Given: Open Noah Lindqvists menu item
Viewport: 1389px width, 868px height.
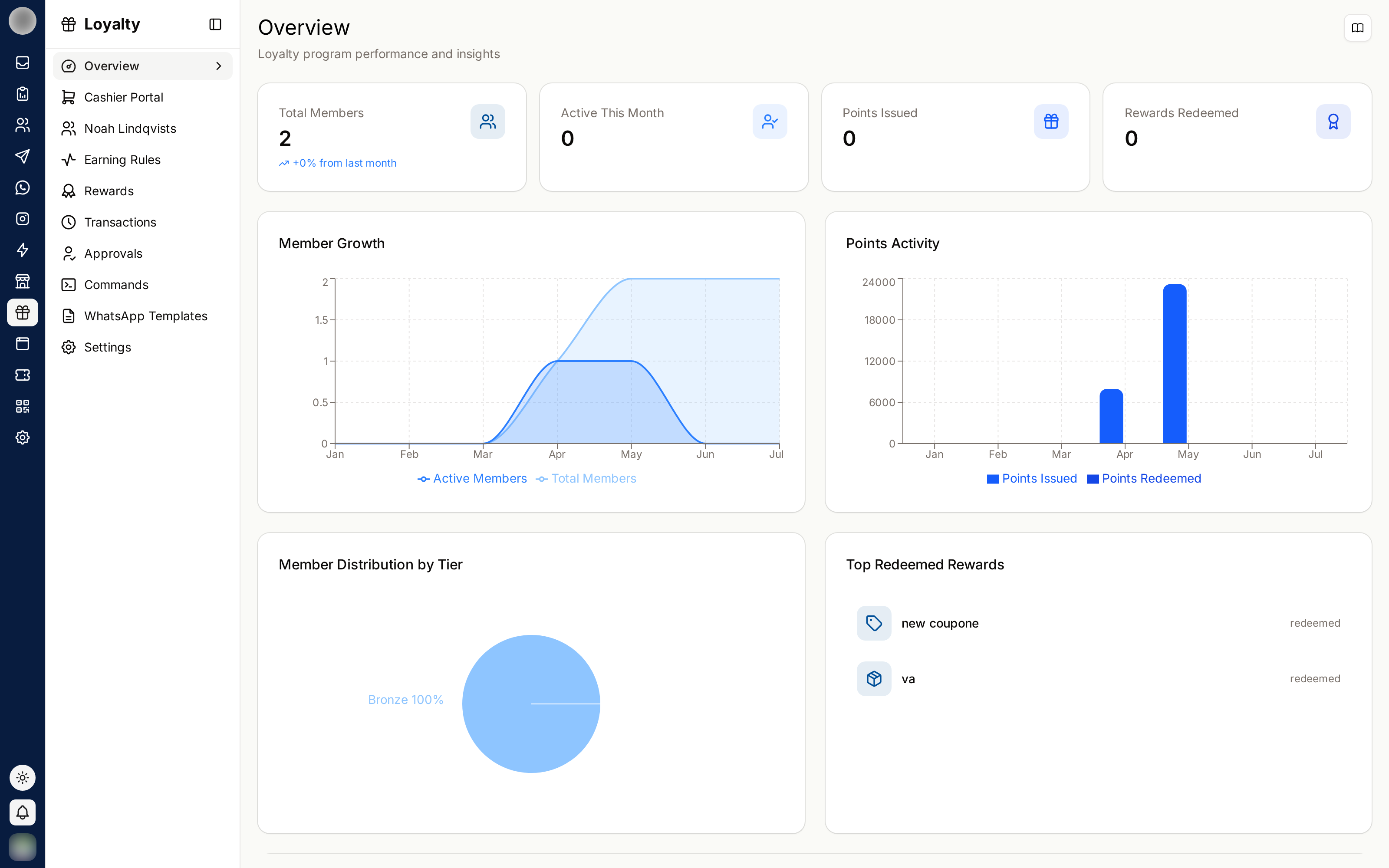Looking at the screenshot, I should [x=142, y=128].
